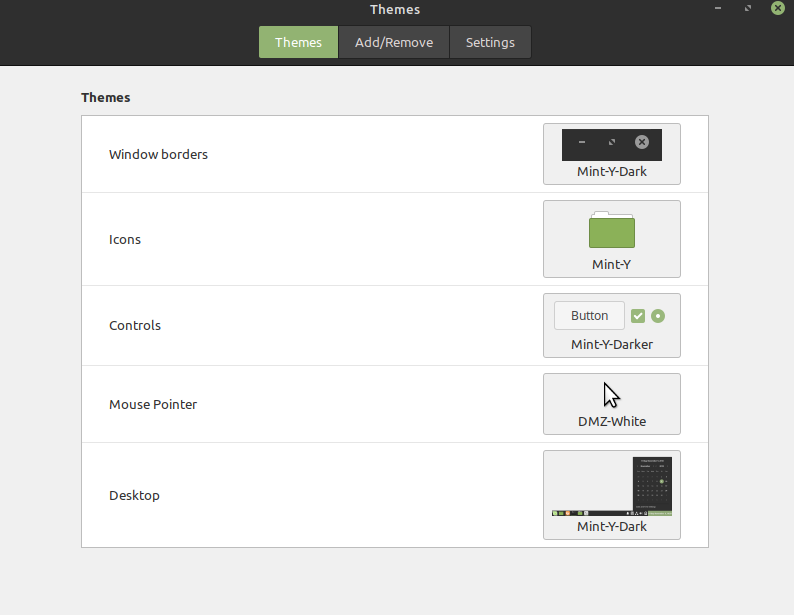Click the Icons row label
This screenshot has height=615, width=794.
[x=125, y=239]
